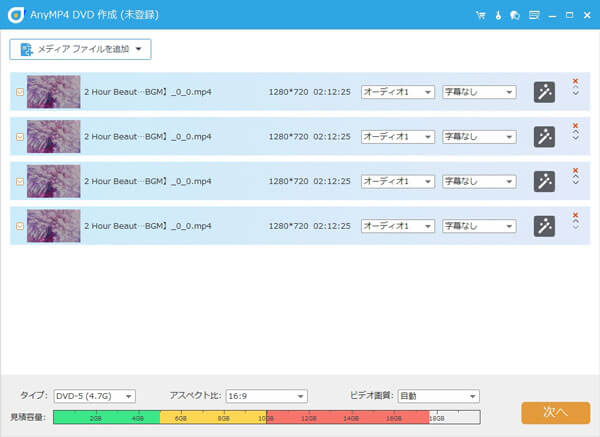Expand 字幕なし subtitle dropdown on second video
The height and width of the screenshot is (437, 600).
(479, 137)
